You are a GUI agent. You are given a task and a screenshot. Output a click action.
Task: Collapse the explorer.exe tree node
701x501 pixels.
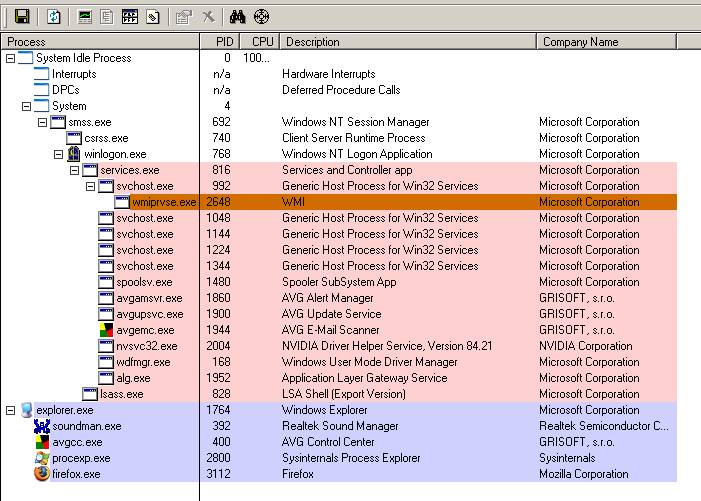(x=10, y=410)
